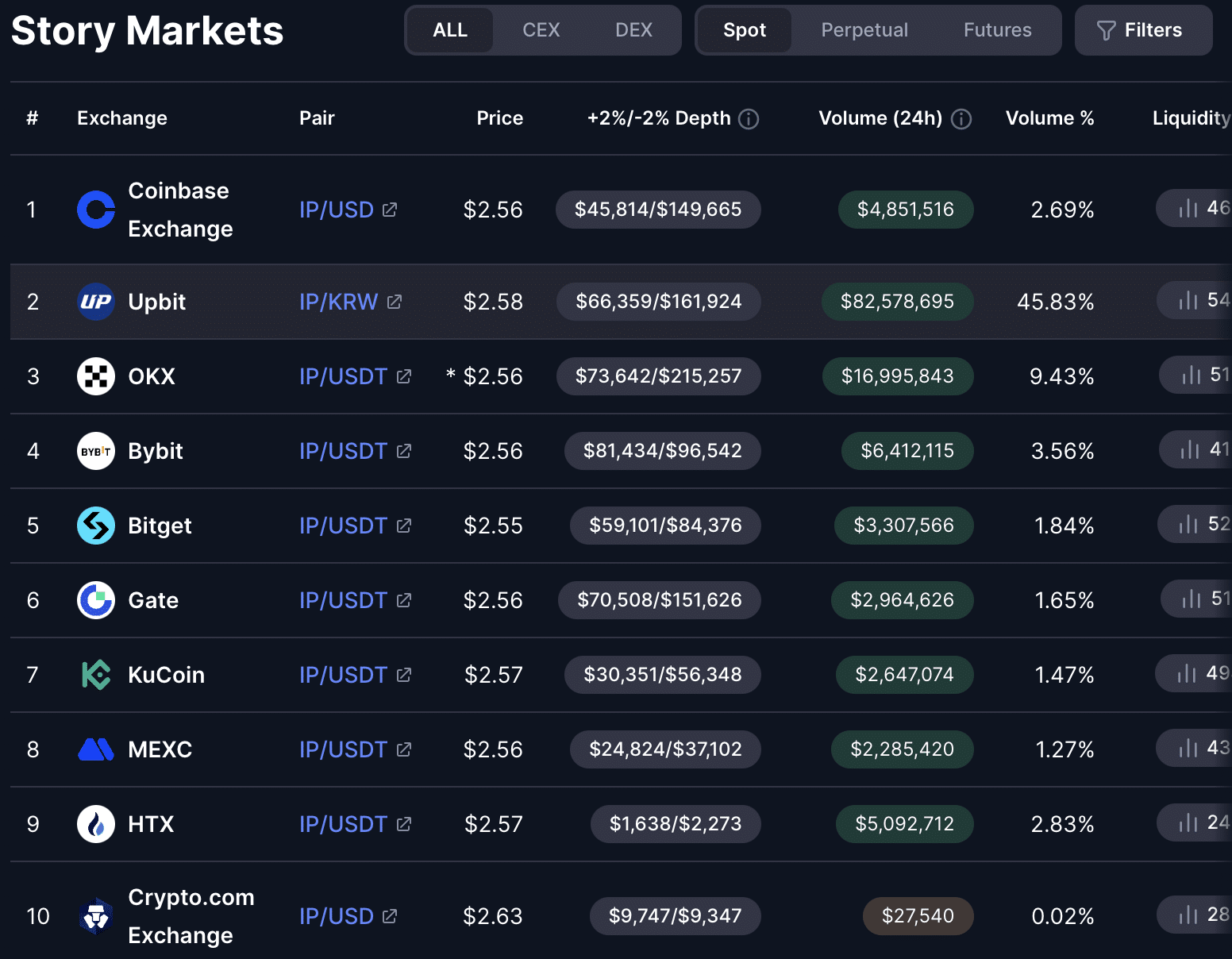
Task: Click the Story Markets heading
Action: pyautogui.click(x=148, y=31)
